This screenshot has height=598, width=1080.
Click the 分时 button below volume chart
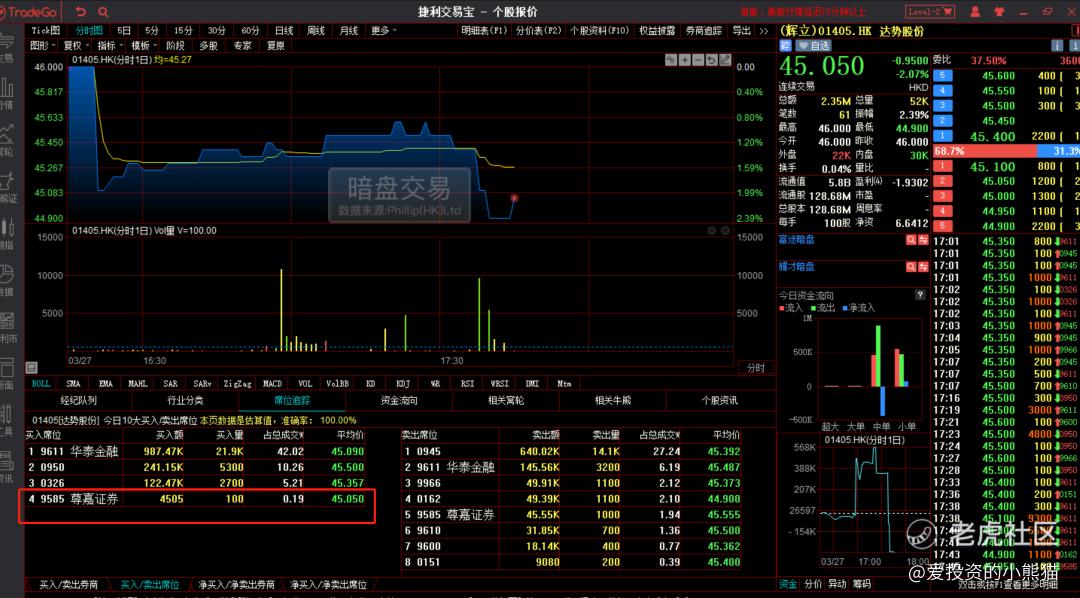[756, 367]
